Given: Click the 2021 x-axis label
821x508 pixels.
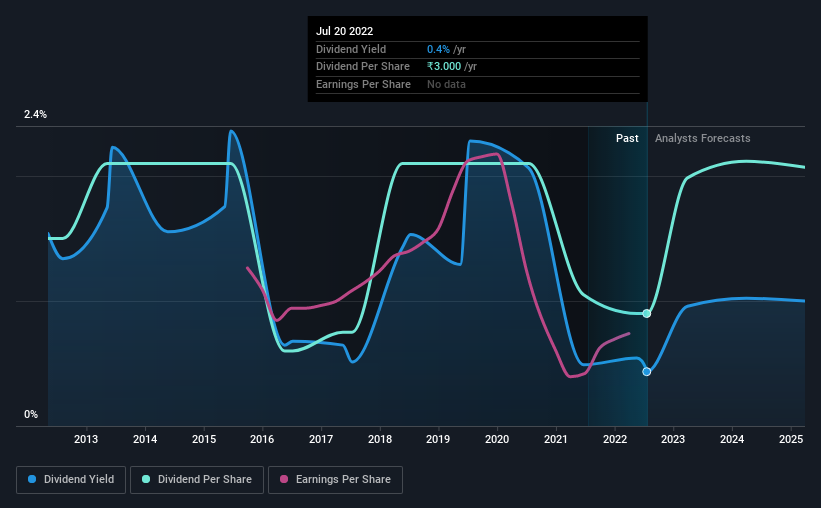Looking at the screenshot, I should click(556, 439).
